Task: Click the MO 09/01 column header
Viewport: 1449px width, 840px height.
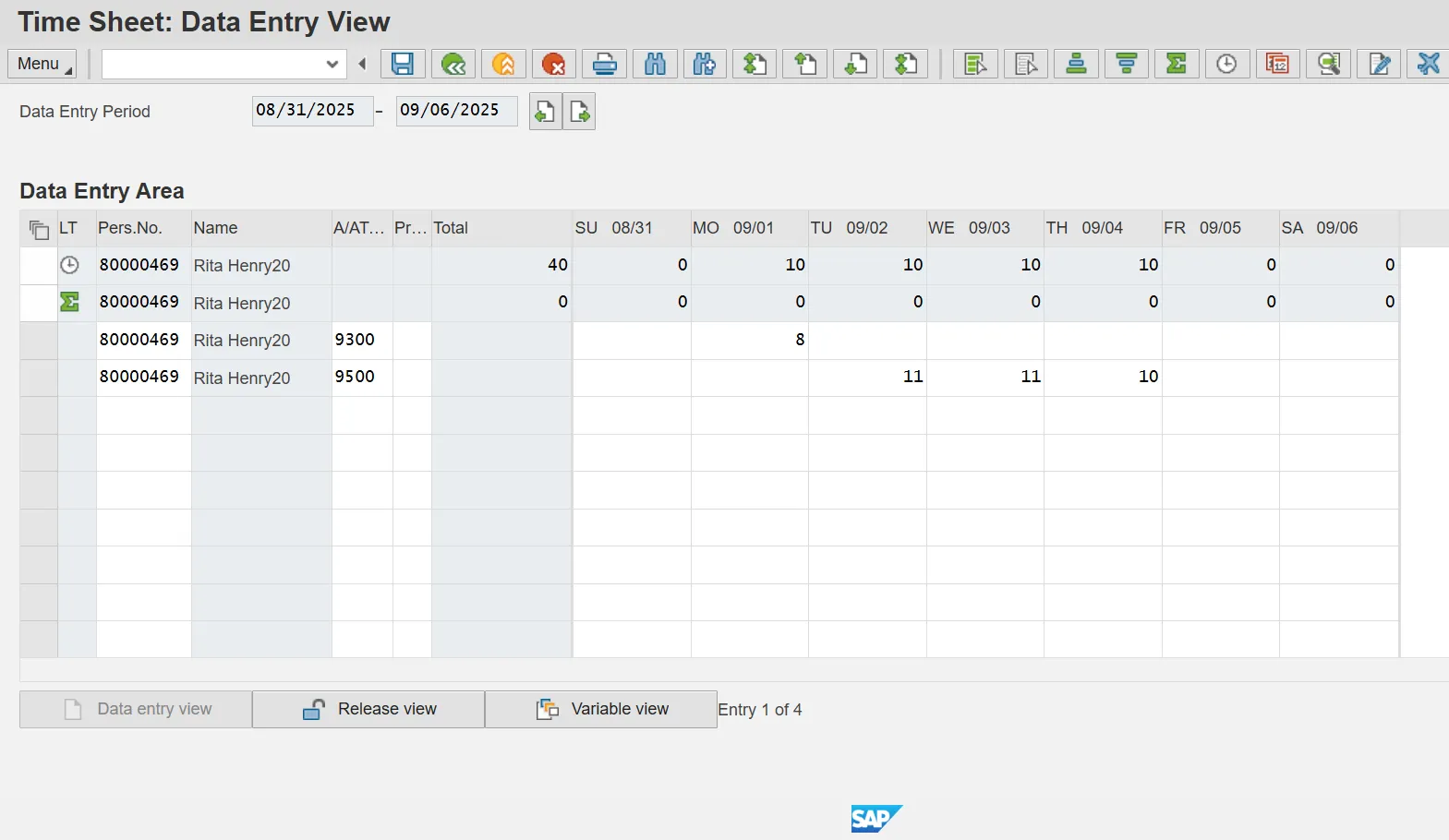Action: click(750, 228)
